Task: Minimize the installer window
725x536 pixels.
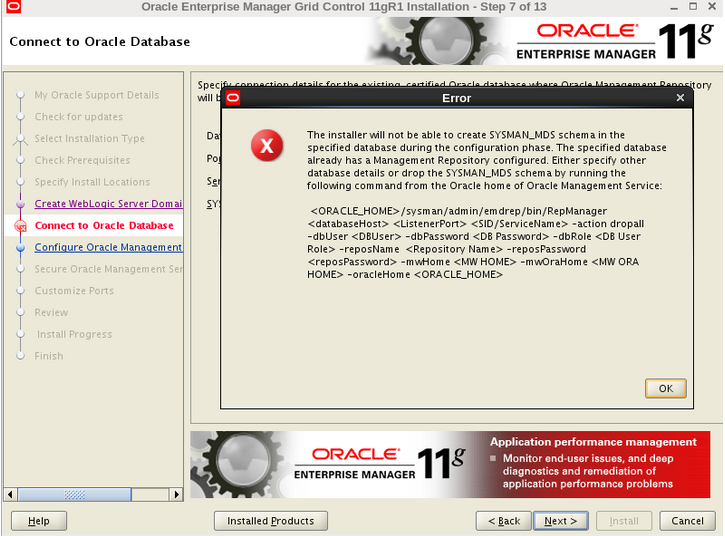Action: (x=674, y=7)
